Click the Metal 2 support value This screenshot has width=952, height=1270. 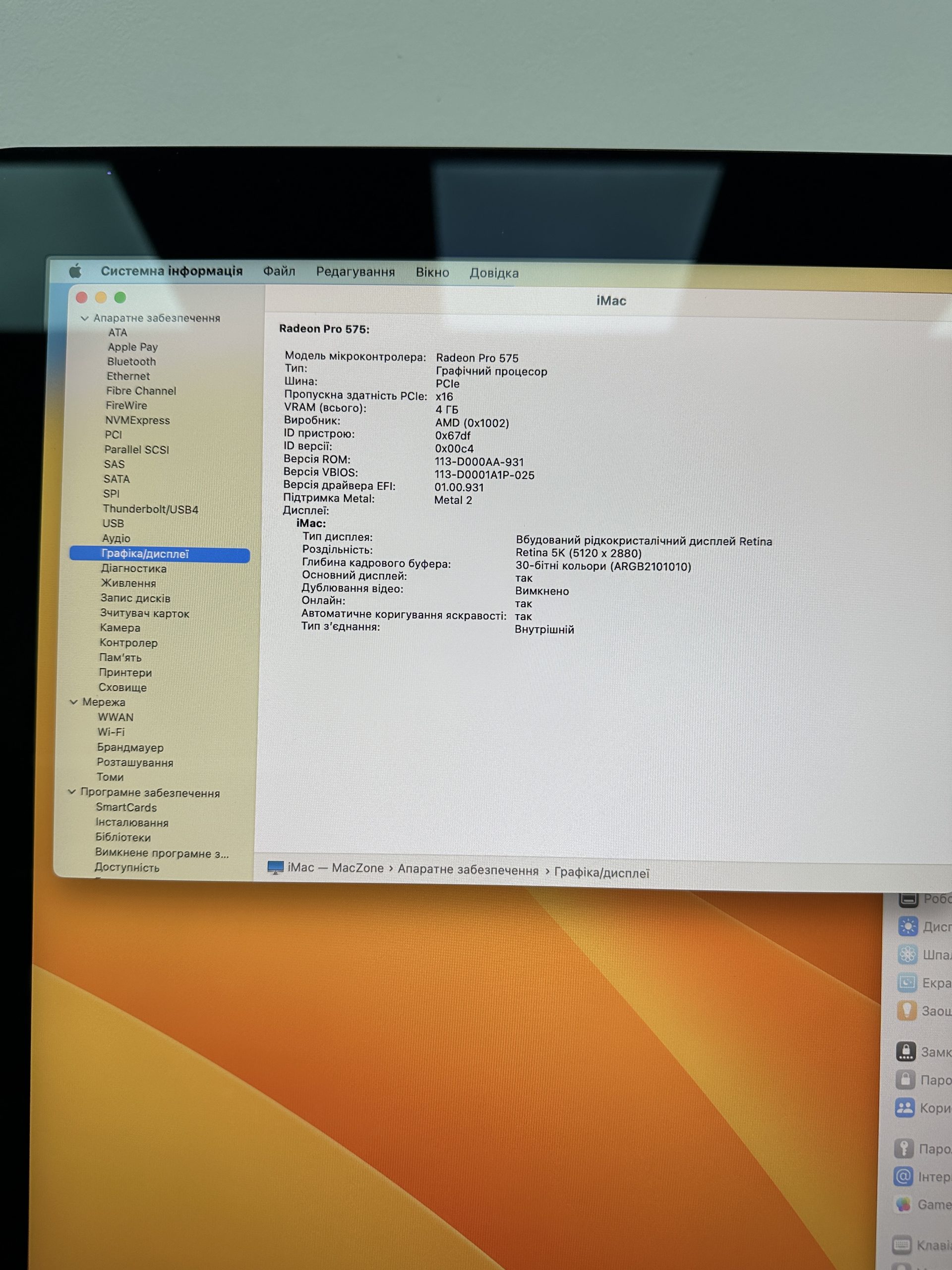tap(453, 500)
